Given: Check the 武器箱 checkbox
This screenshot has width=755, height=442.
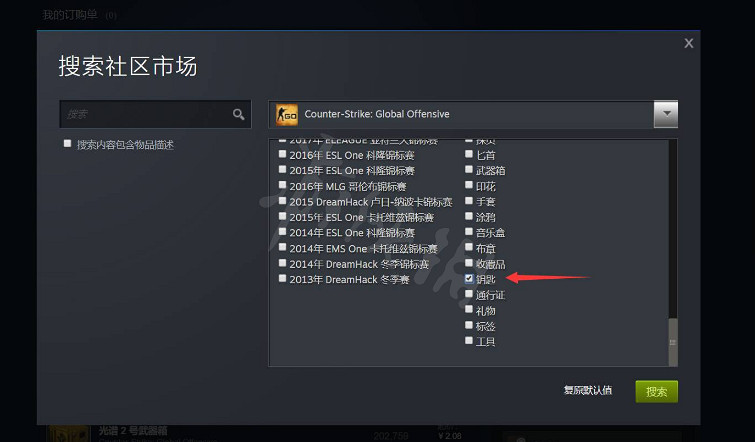Looking at the screenshot, I should [469, 169].
